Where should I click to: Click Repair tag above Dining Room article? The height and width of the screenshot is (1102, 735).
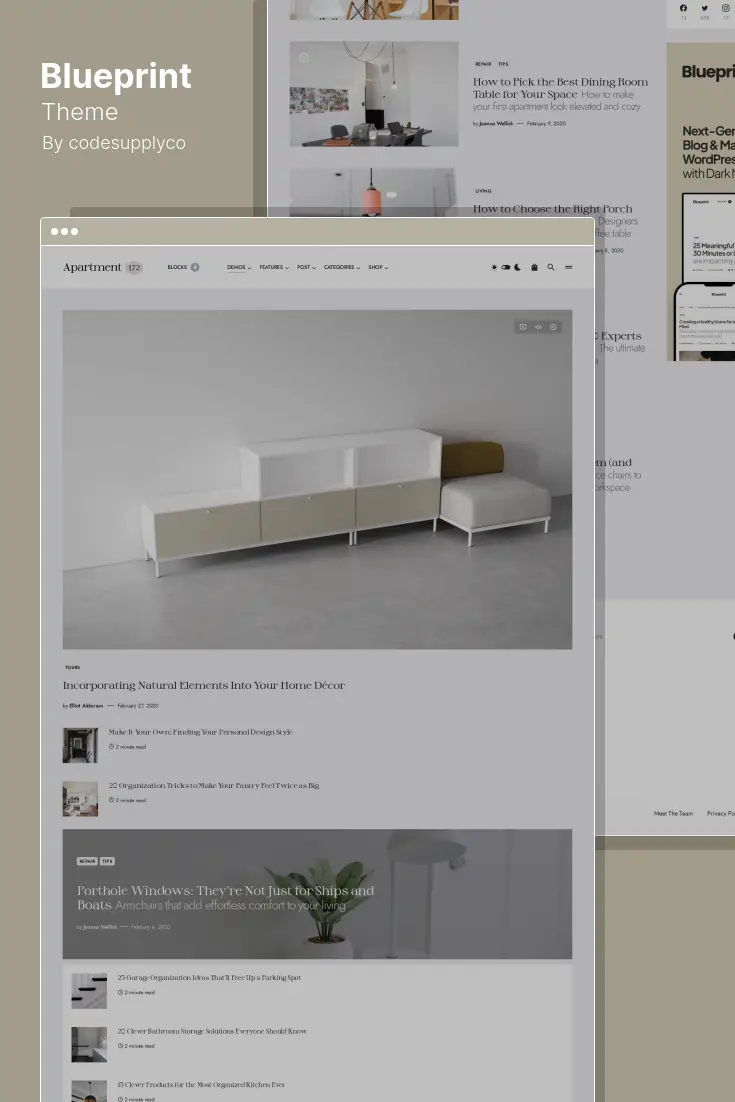click(x=483, y=64)
